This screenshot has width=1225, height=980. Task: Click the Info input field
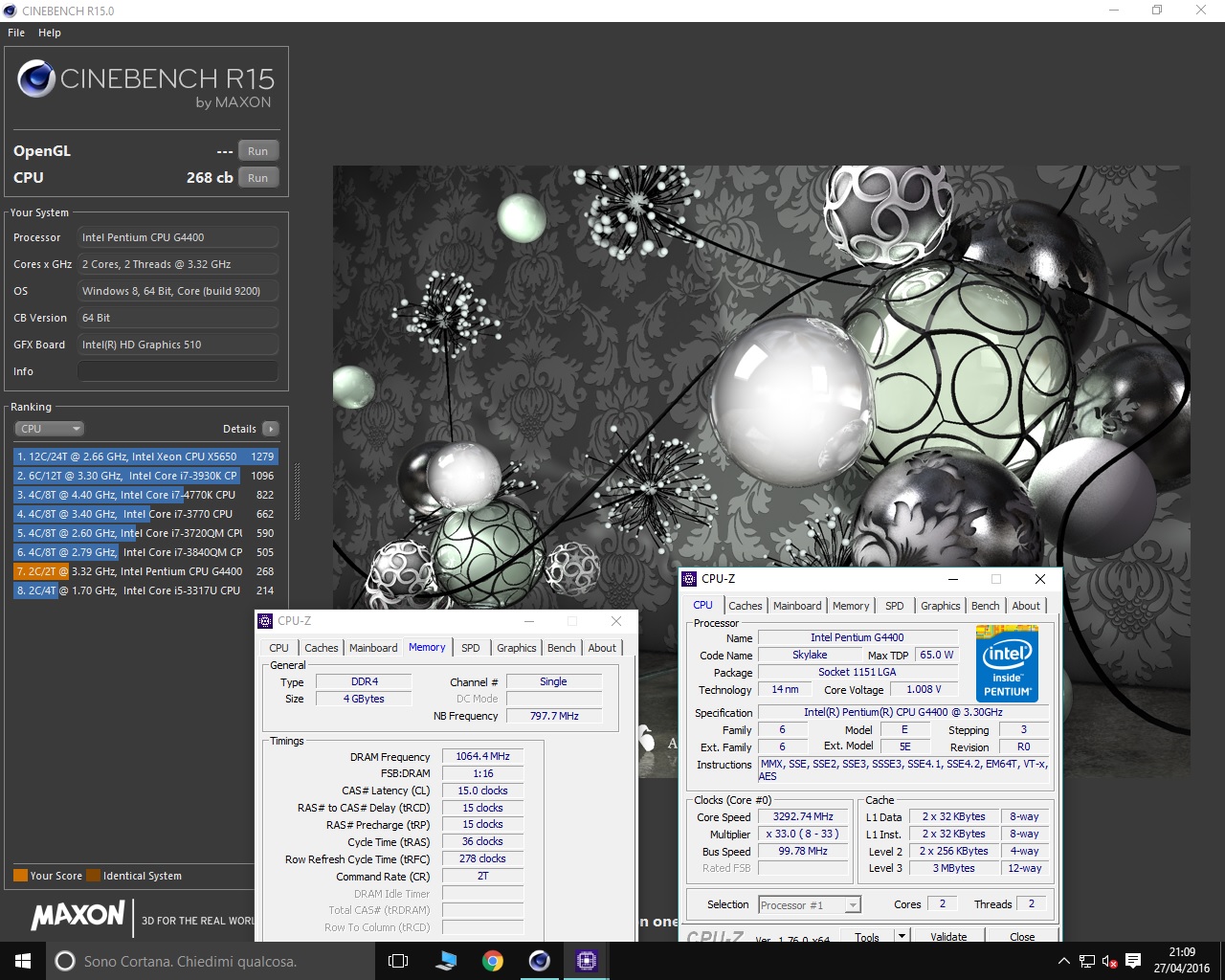pos(178,371)
